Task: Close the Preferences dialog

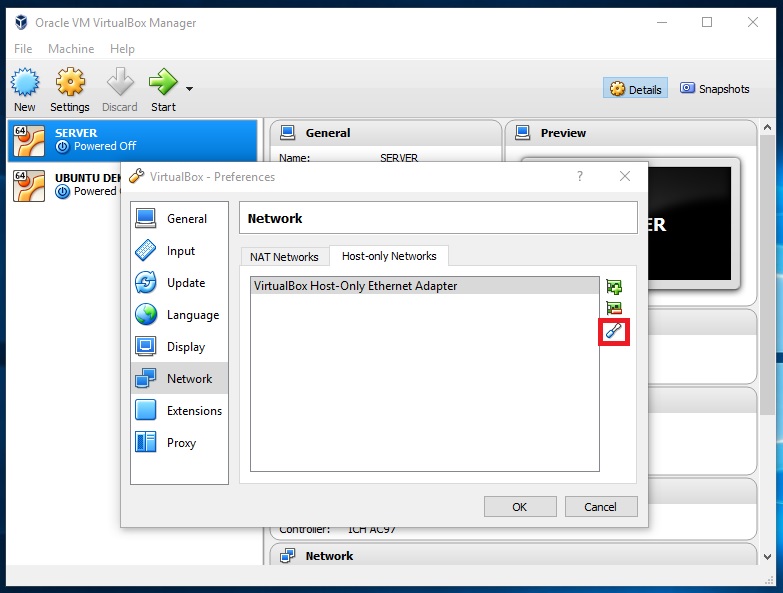Action: 625,176
